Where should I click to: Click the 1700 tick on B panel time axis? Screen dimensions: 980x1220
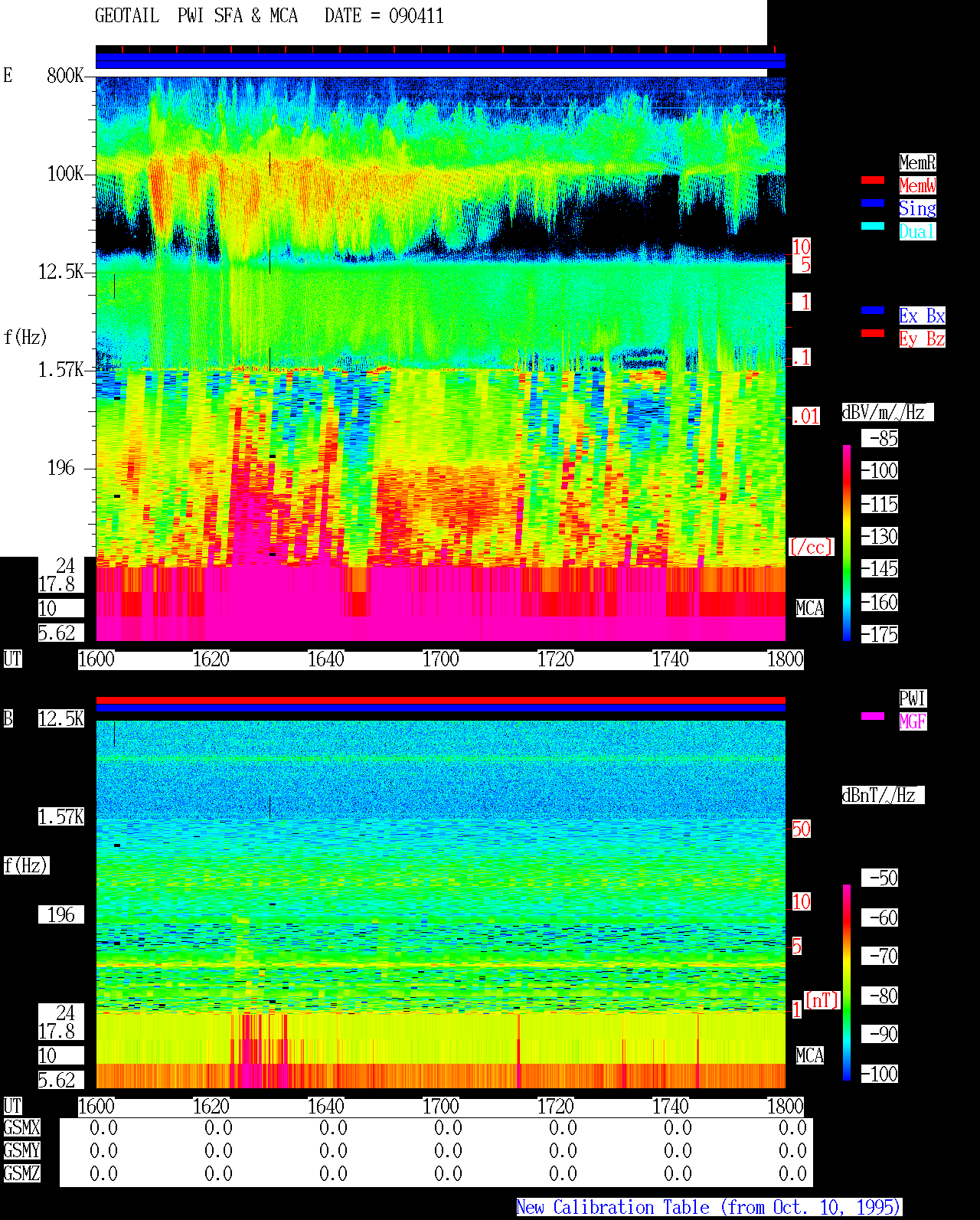tap(440, 1106)
